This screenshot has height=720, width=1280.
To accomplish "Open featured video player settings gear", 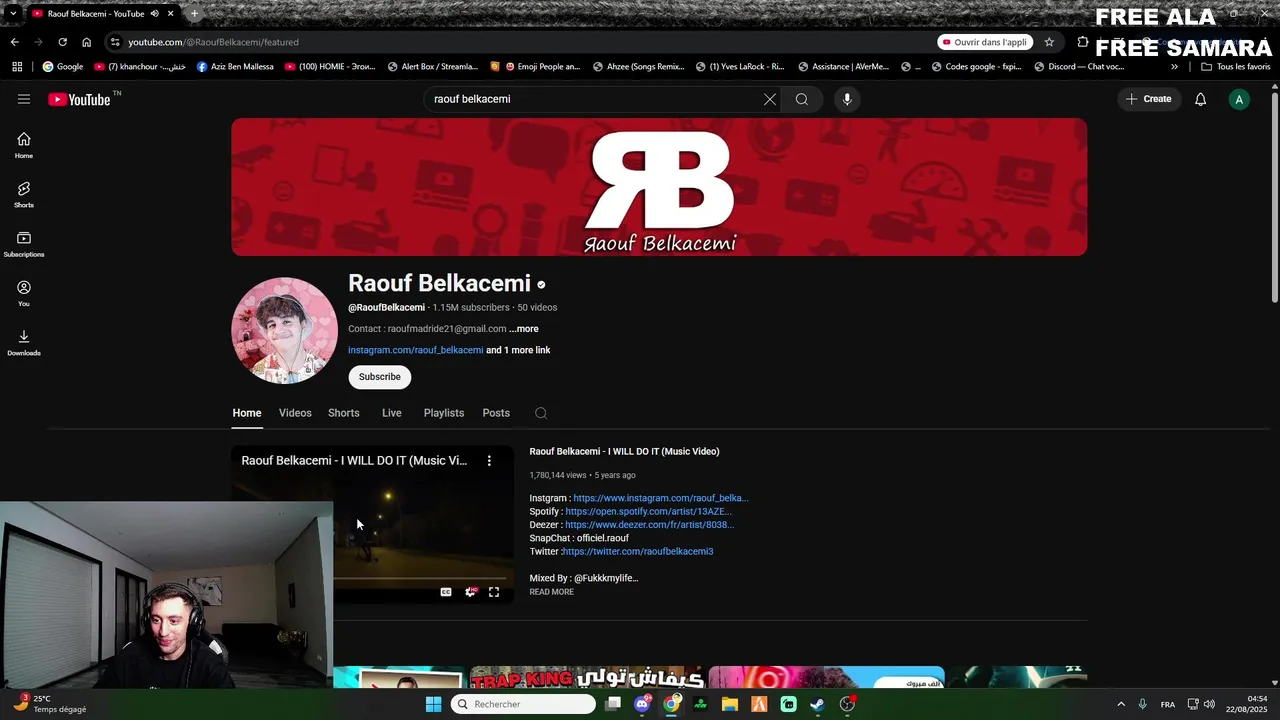I will coord(471,592).
